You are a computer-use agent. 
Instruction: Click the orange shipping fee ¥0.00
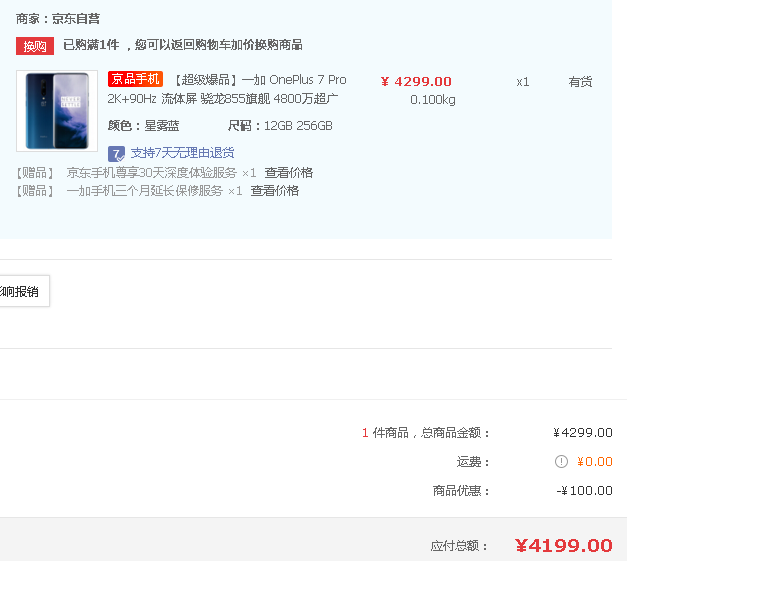click(595, 462)
